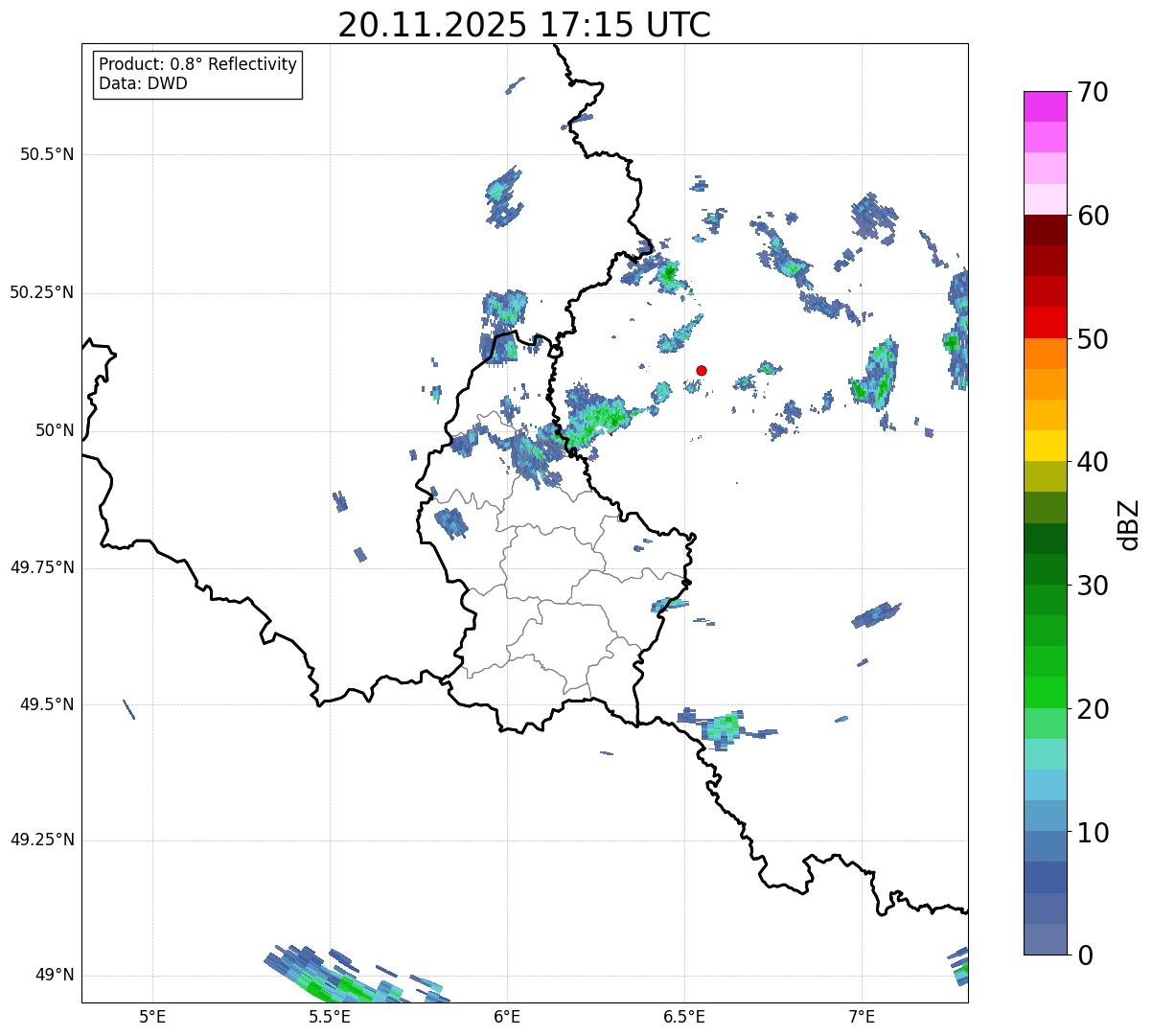Click the longitude label '6°E'

pyautogui.click(x=507, y=1016)
